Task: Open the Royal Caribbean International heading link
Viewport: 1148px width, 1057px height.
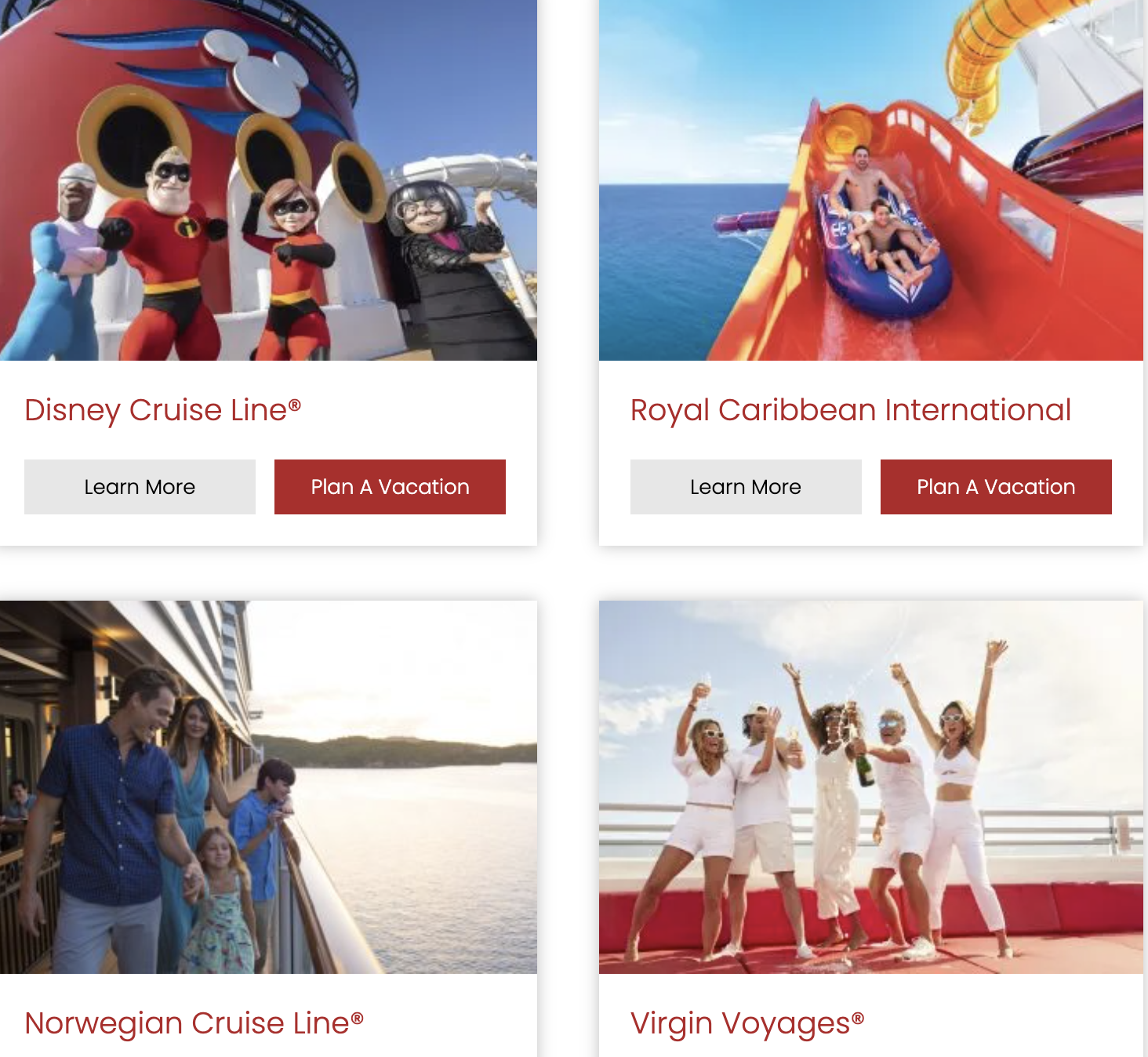Action: (x=851, y=410)
